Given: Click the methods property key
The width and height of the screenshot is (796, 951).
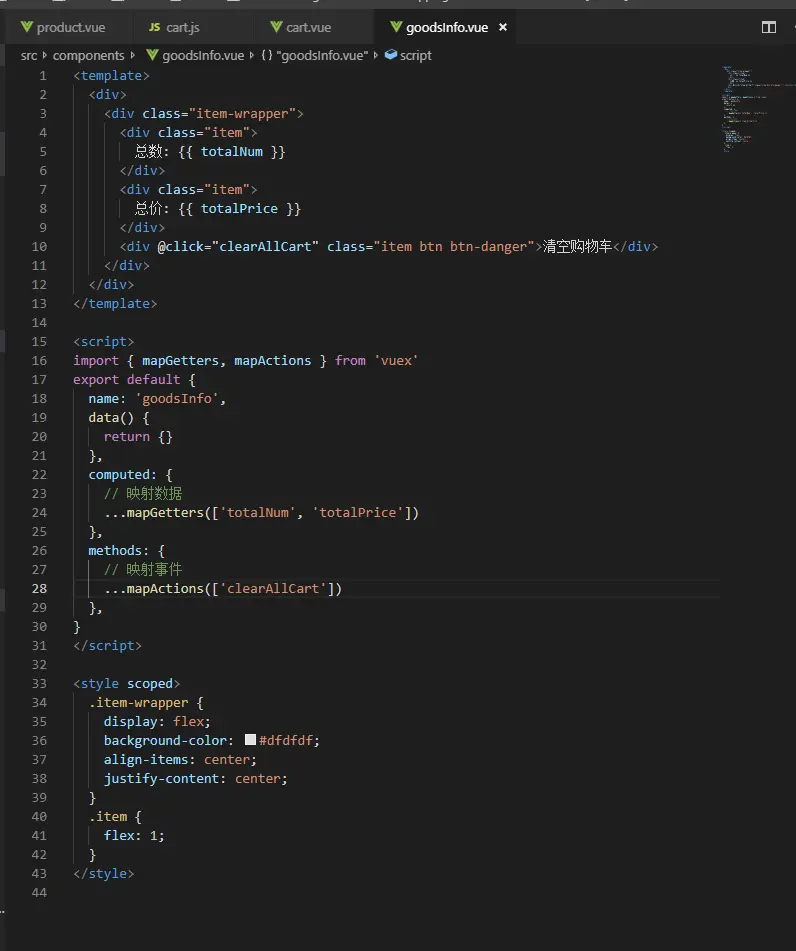Looking at the screenshot, I should pos(115,550).
